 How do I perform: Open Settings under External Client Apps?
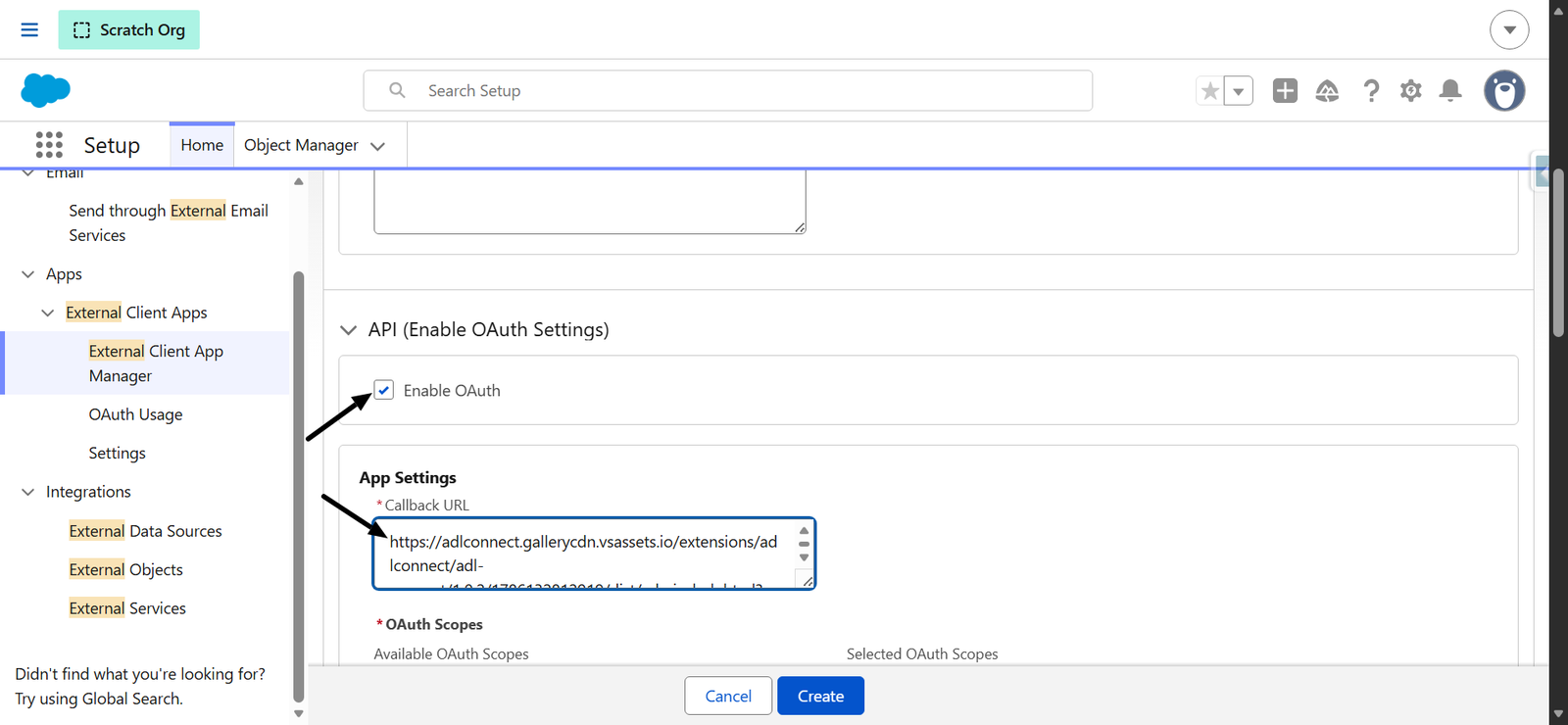point(117,453)
